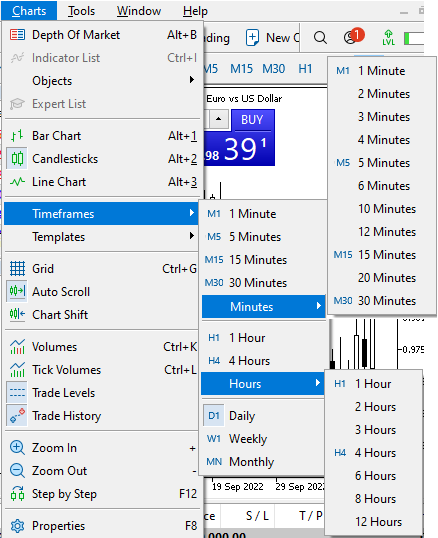Click the New Order plus icon

pos(252,37)
